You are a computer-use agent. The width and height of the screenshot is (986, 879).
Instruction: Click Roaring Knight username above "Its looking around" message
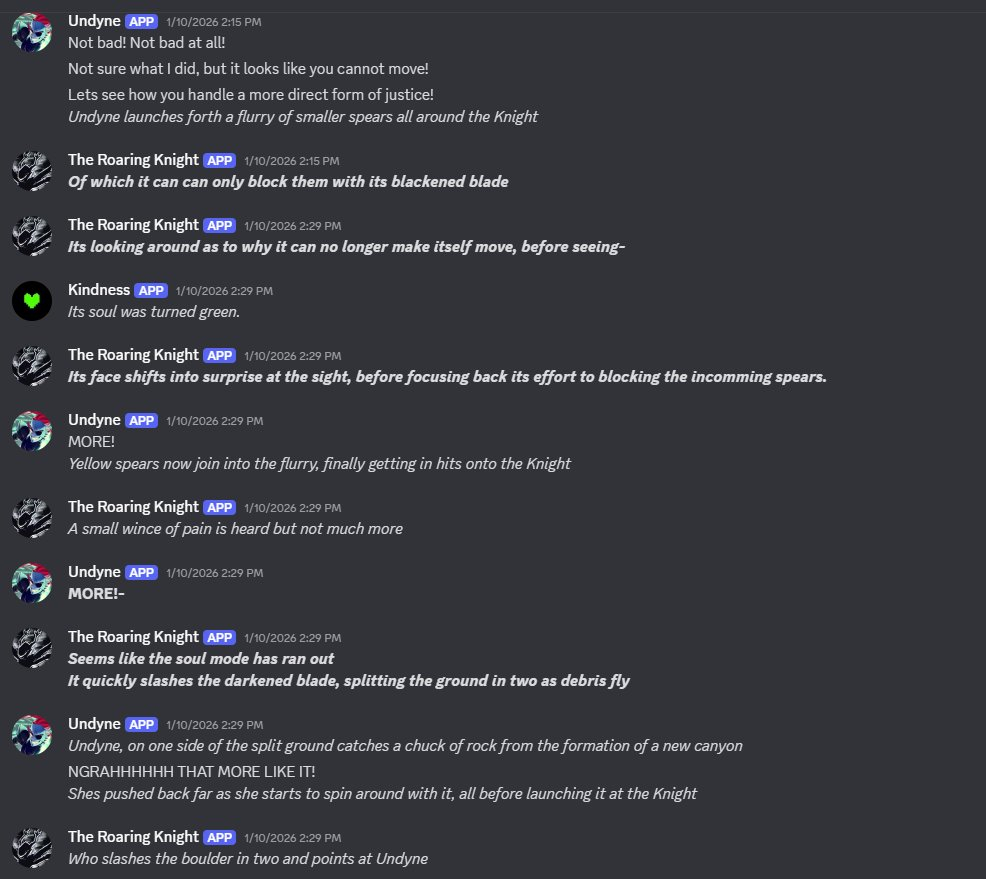click(x=133, y=225)
